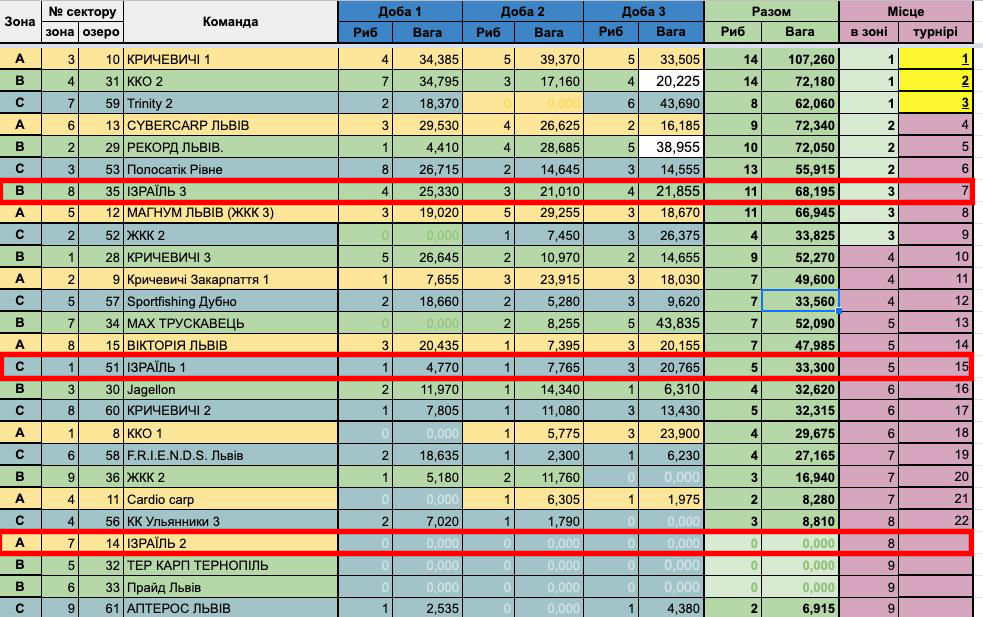The height and width of the screenshot is (617, 983).
Task: Select the 'РЕКОРД ЛЬВІВ.' team cell
Action: coord(231,147)
